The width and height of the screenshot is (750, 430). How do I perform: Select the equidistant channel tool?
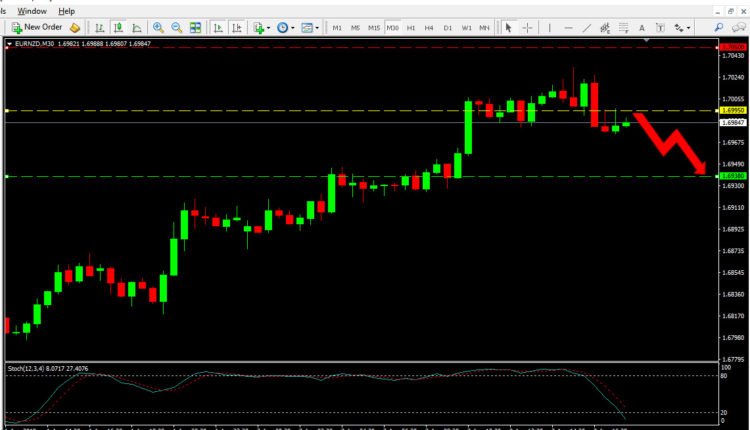(605, 28)
